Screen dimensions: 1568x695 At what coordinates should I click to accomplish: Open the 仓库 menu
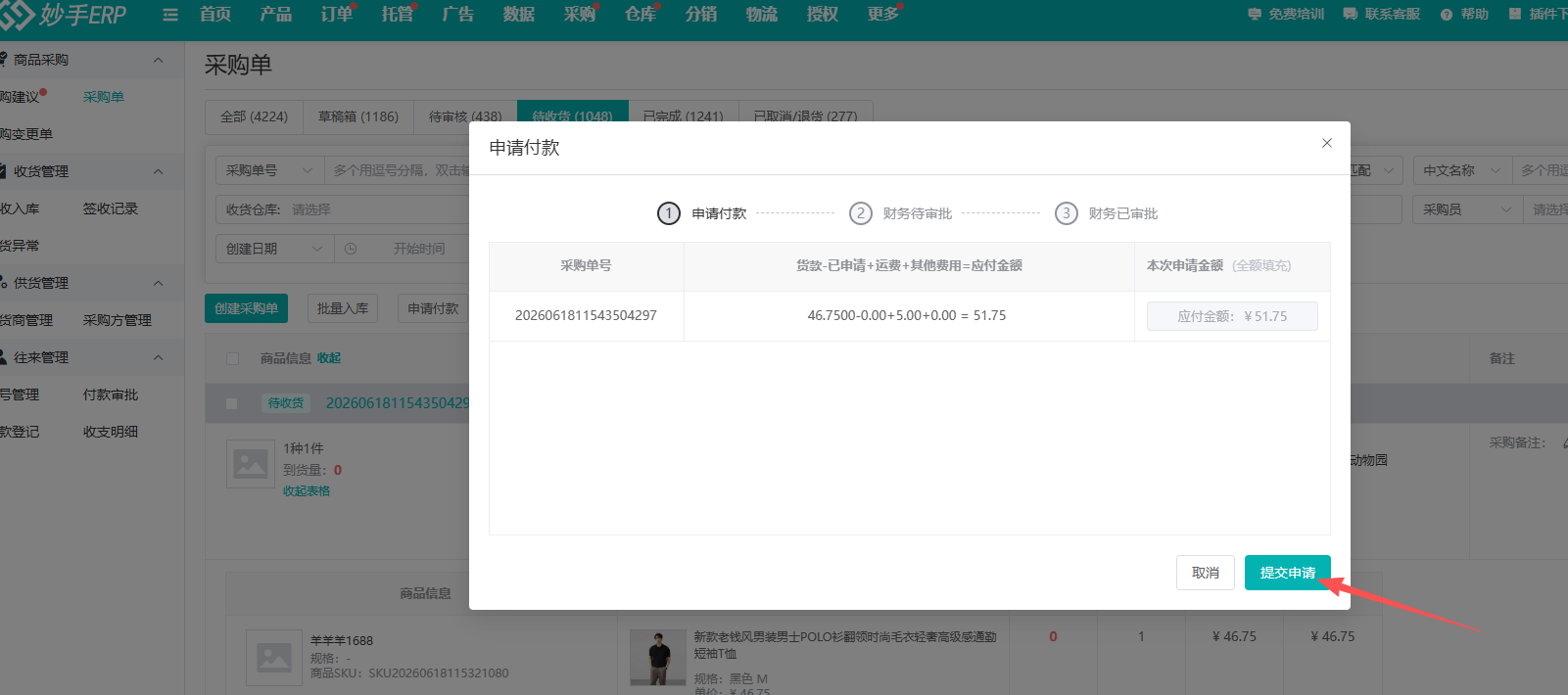click(641, 14)
